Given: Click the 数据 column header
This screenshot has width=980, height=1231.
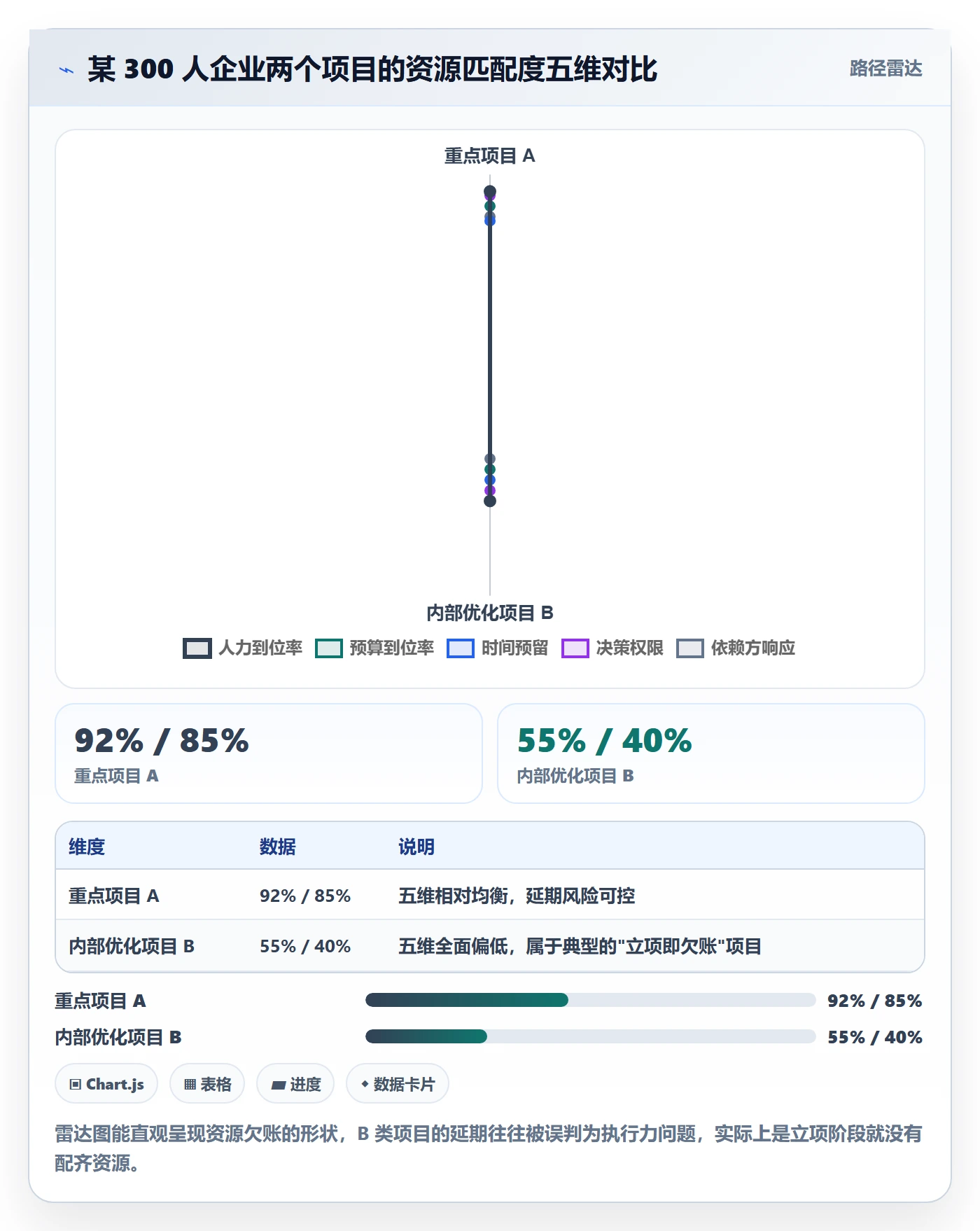Looking at the screenshot, I should (x=278, y=847).
